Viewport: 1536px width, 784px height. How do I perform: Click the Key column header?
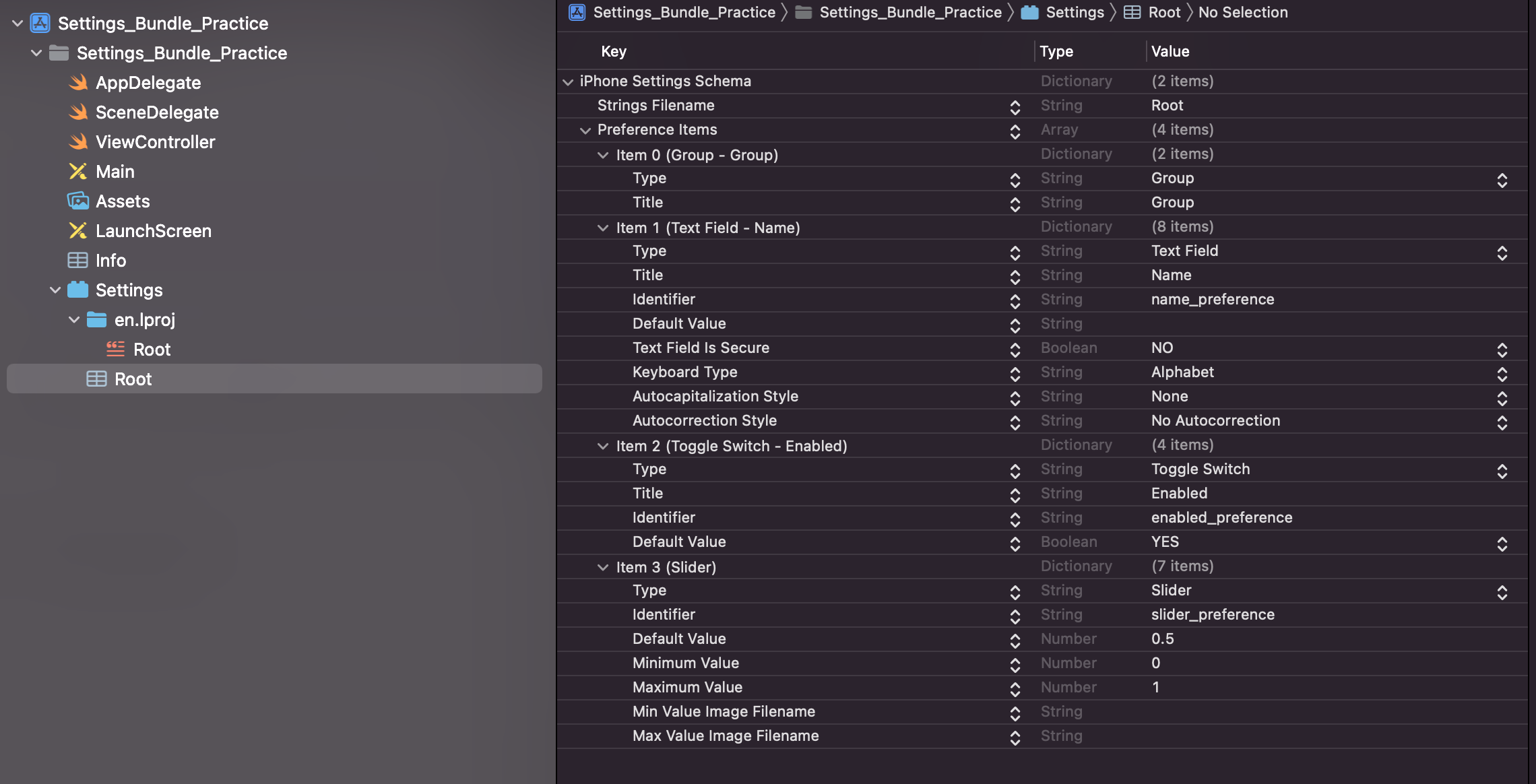(x=614, y=51)
